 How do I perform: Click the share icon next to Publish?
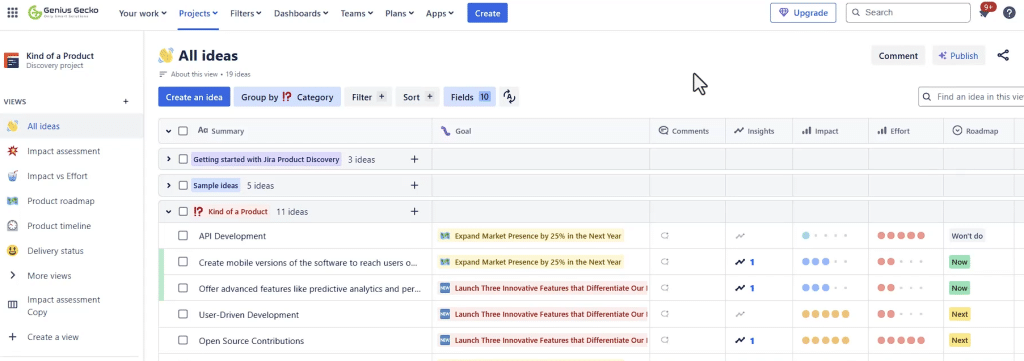(1003, 55)
